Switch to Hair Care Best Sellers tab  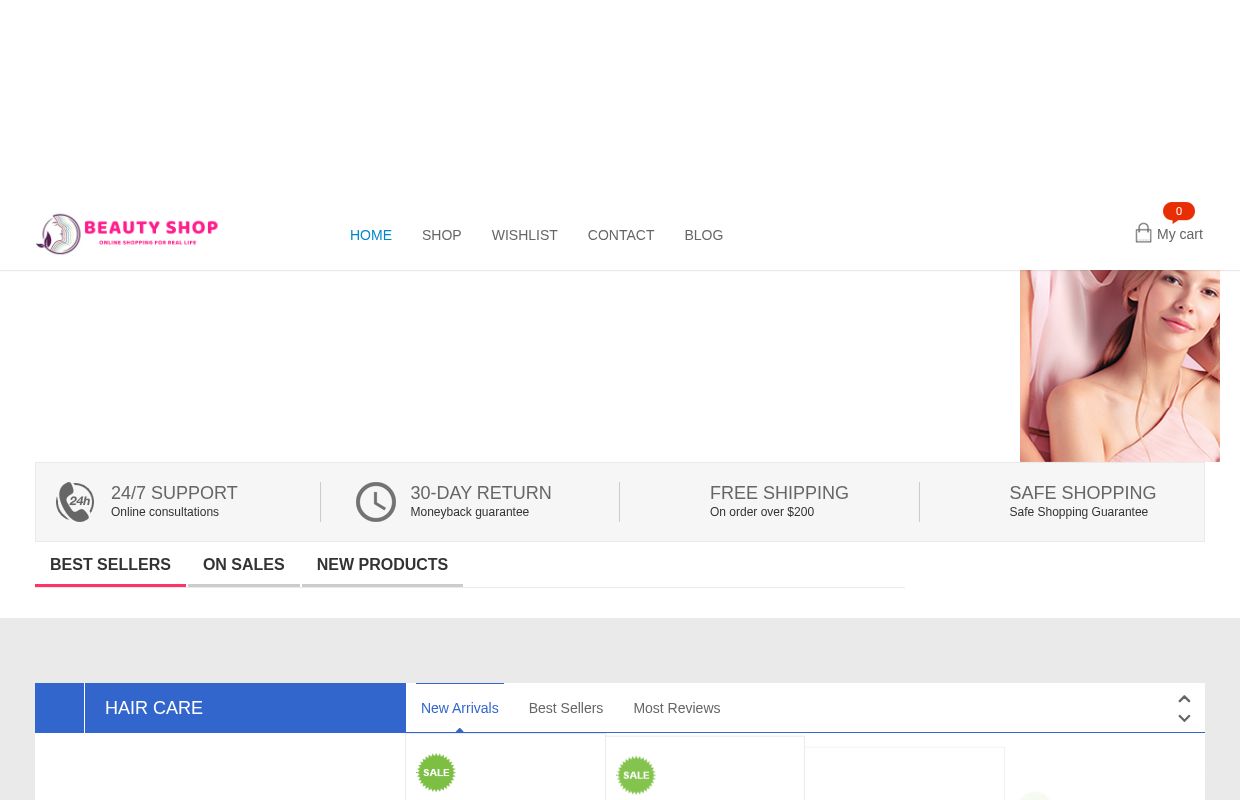click(566, 708)
